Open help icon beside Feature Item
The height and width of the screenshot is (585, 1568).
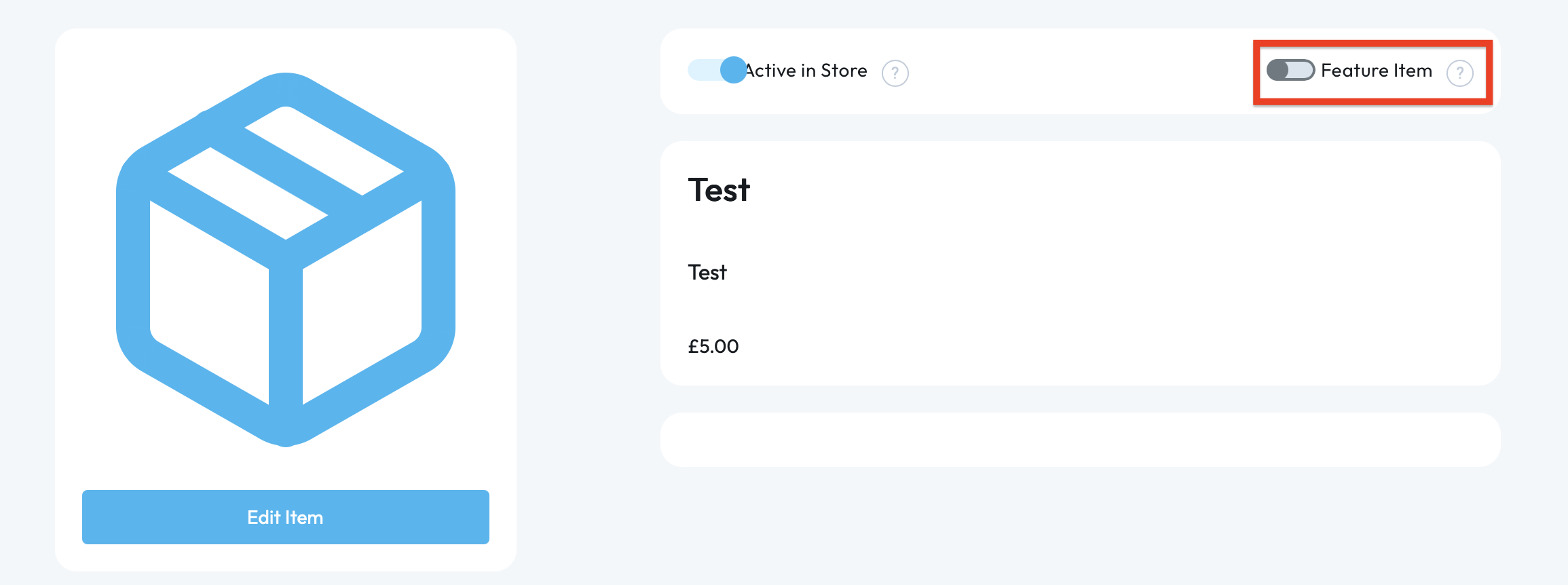1459,73
